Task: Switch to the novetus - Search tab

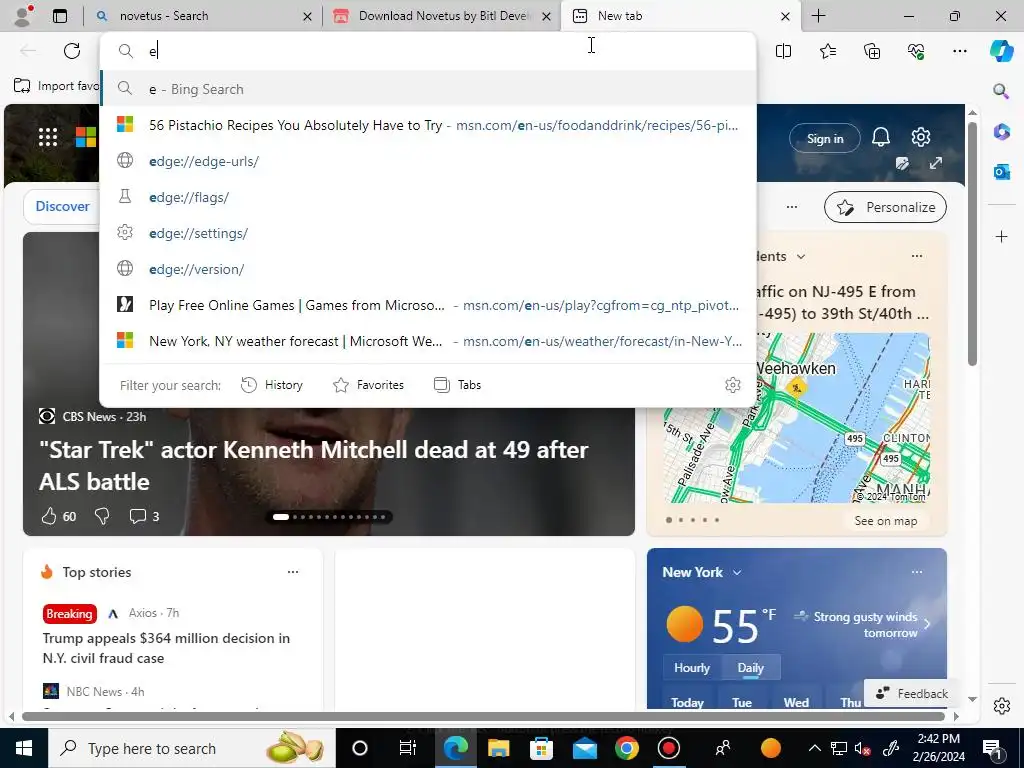Action: (x=203, y=16)
